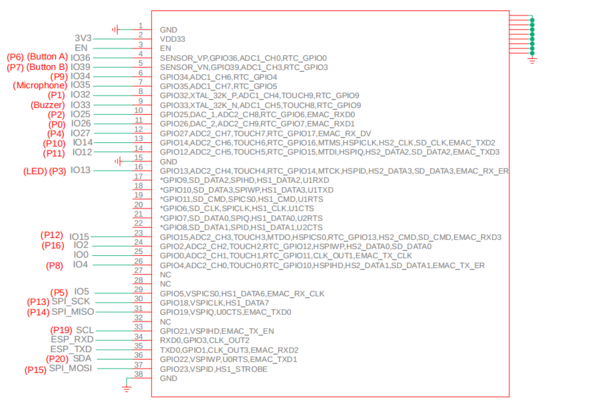Select the ESP_TXD net label

coord(71,349)
